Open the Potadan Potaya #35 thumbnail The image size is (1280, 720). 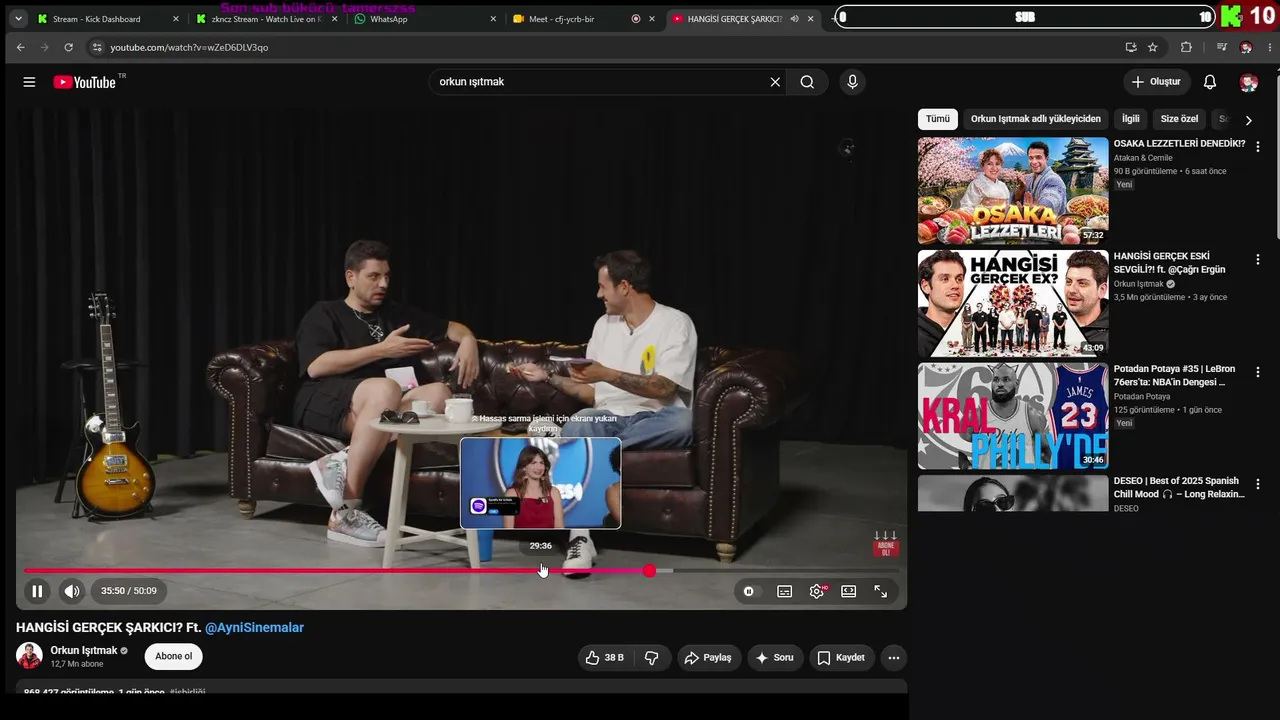1013,416
